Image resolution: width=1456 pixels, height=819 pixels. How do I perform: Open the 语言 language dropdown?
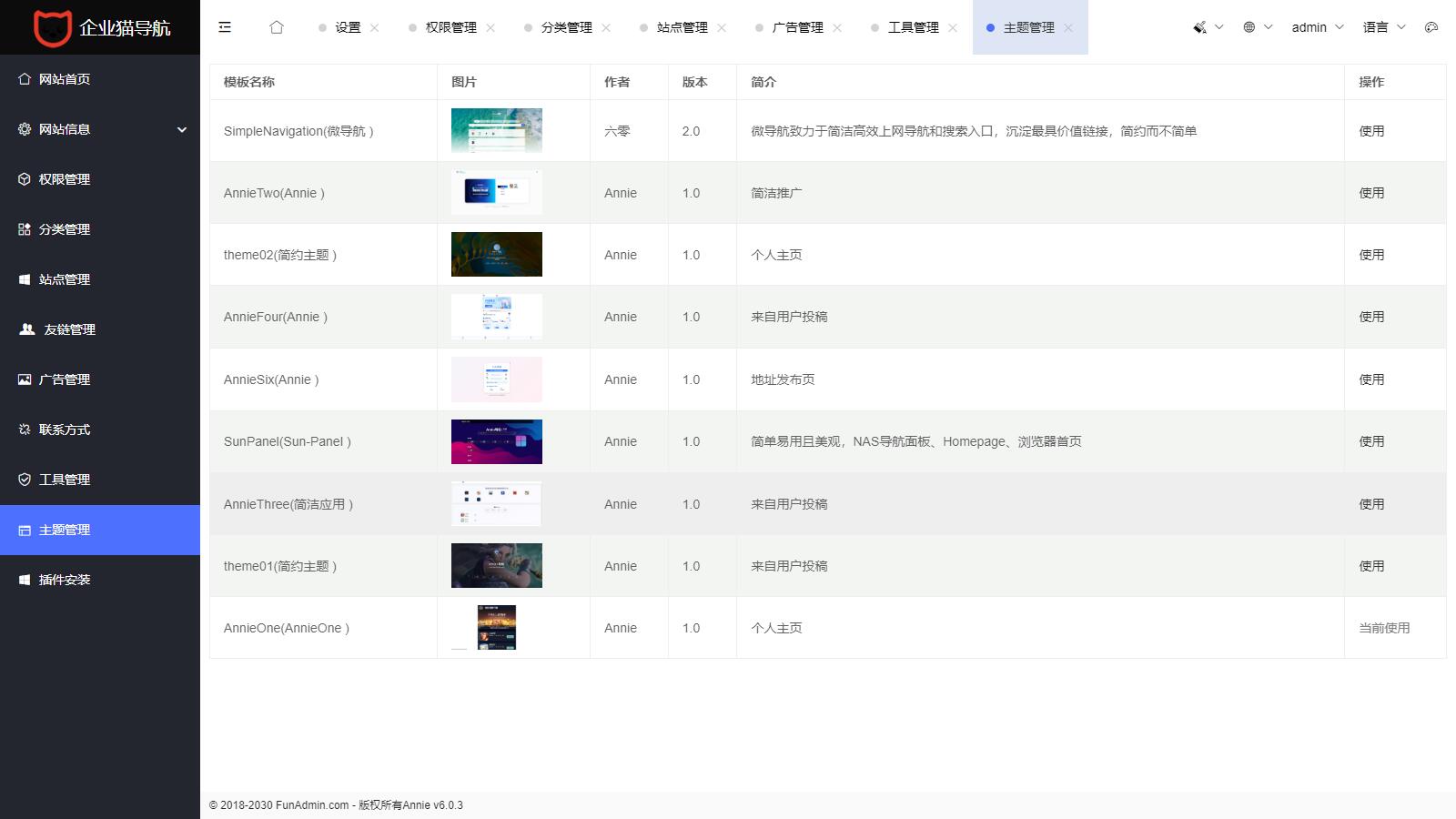click(x=1383, y=27)
